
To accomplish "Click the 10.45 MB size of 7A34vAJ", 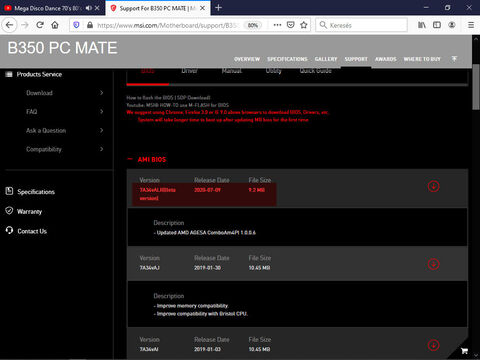I will (259, 268).
